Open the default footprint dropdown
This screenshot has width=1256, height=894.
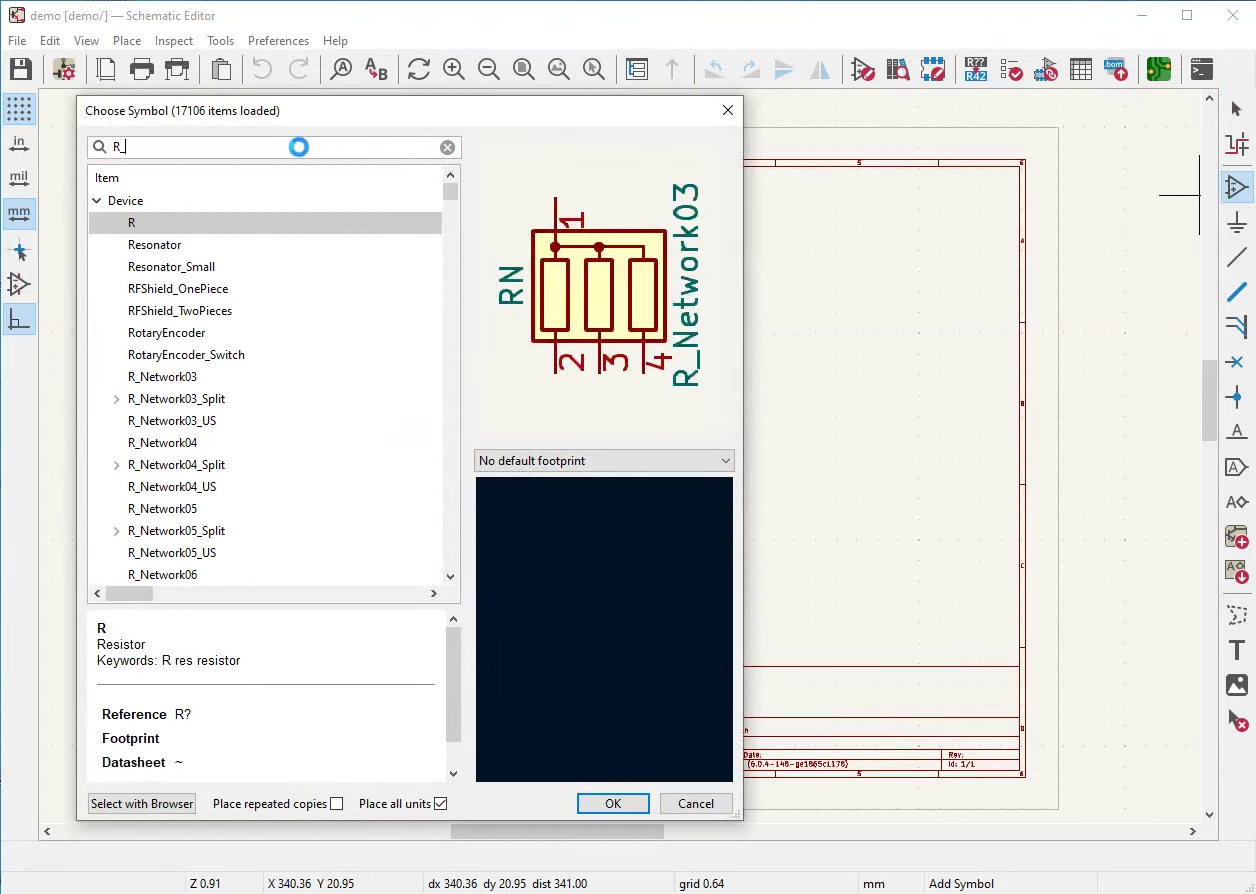(603, 461)
